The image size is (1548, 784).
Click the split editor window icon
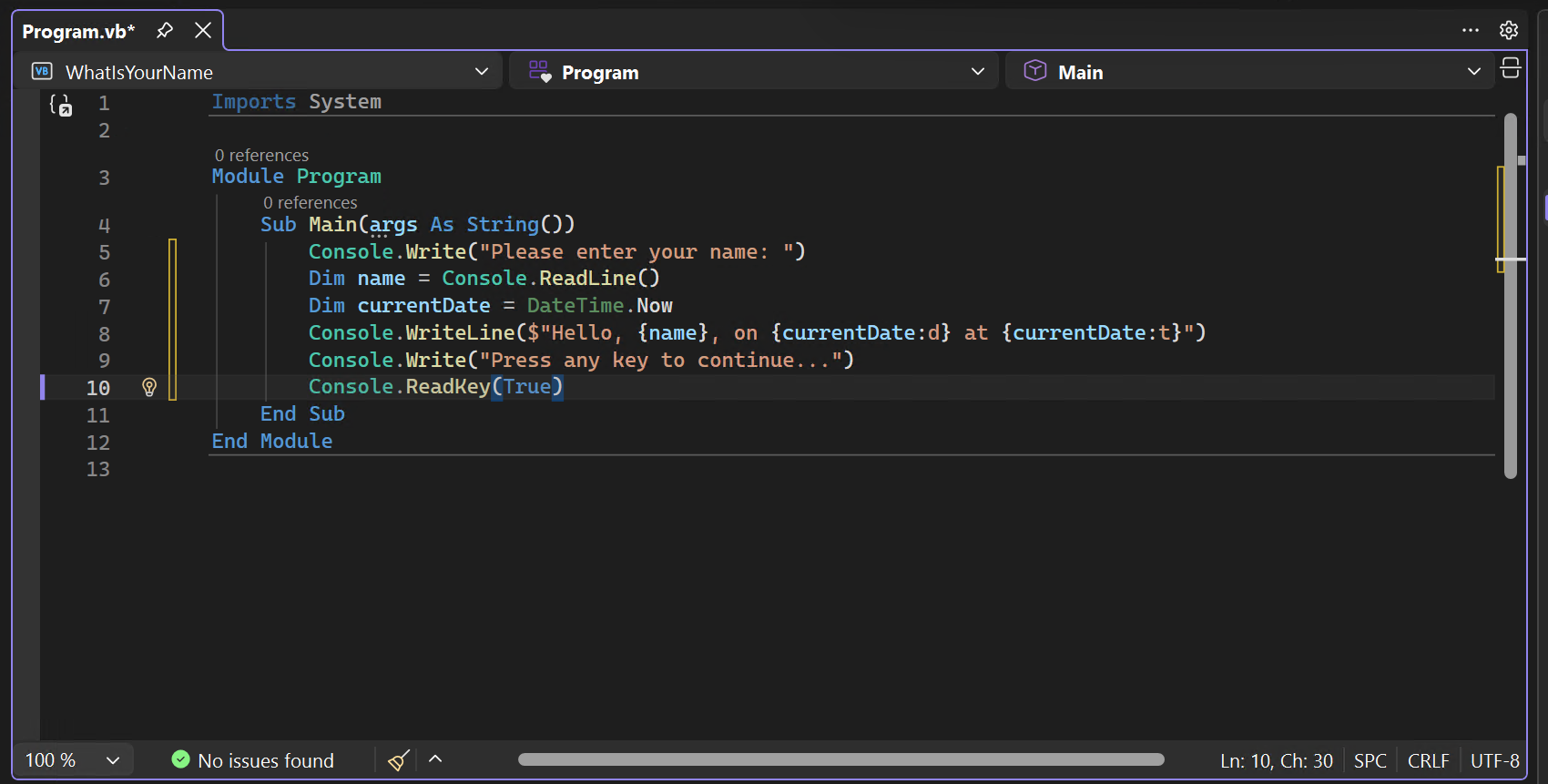pos(1511,68)
